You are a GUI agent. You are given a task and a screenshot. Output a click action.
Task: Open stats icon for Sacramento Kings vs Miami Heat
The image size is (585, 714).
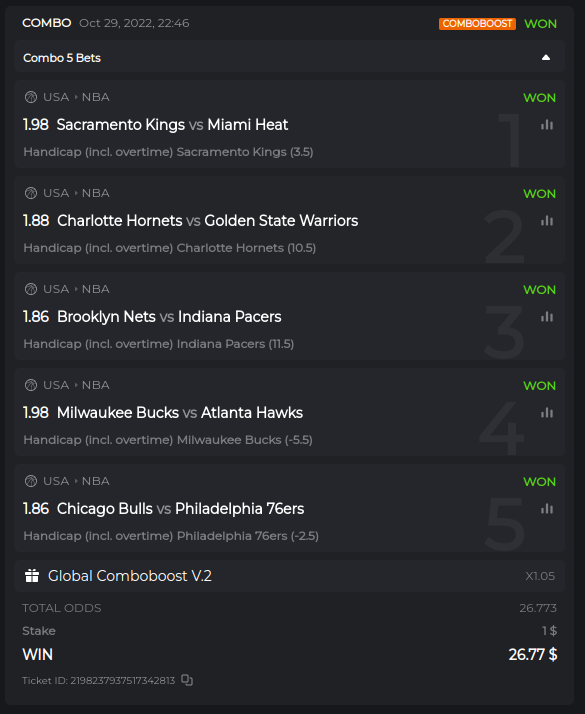(x=547, y=125)
